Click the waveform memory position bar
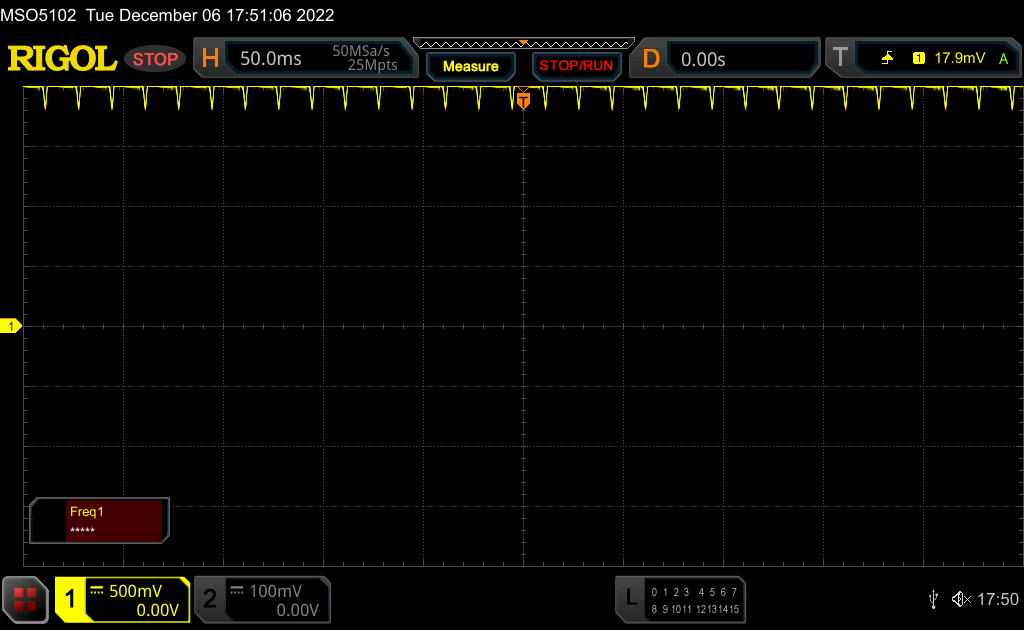The width and height of the screenshot is (1024, 630). point(523,44)
